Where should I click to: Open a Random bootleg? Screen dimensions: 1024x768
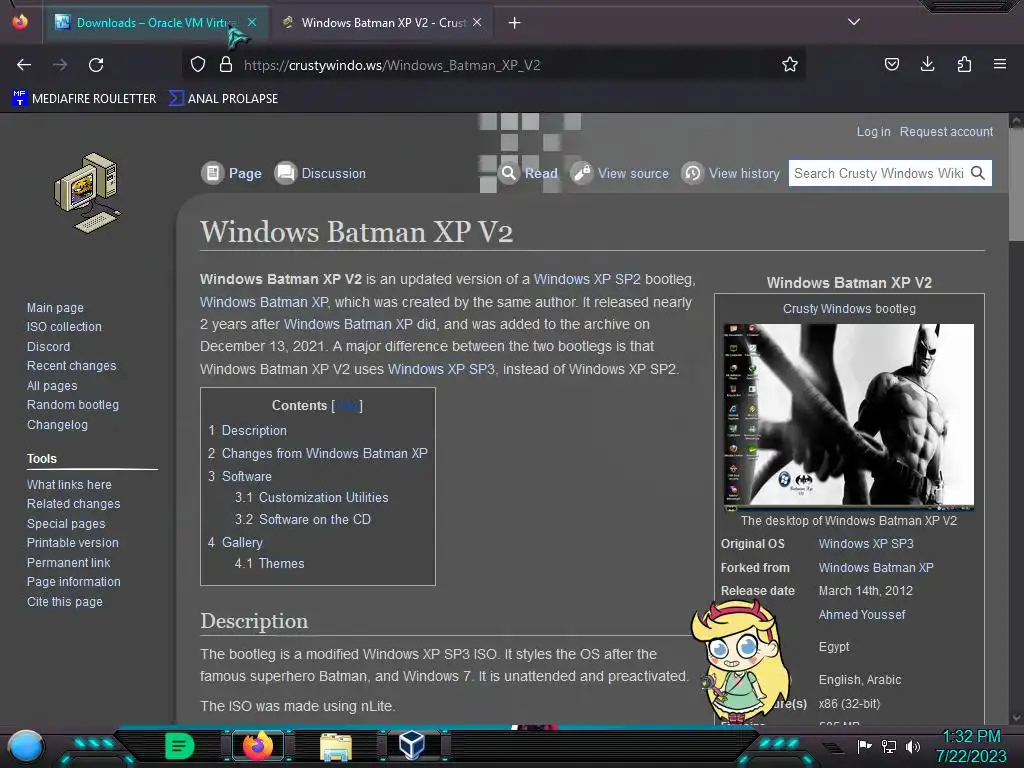(x=73, y=405)
